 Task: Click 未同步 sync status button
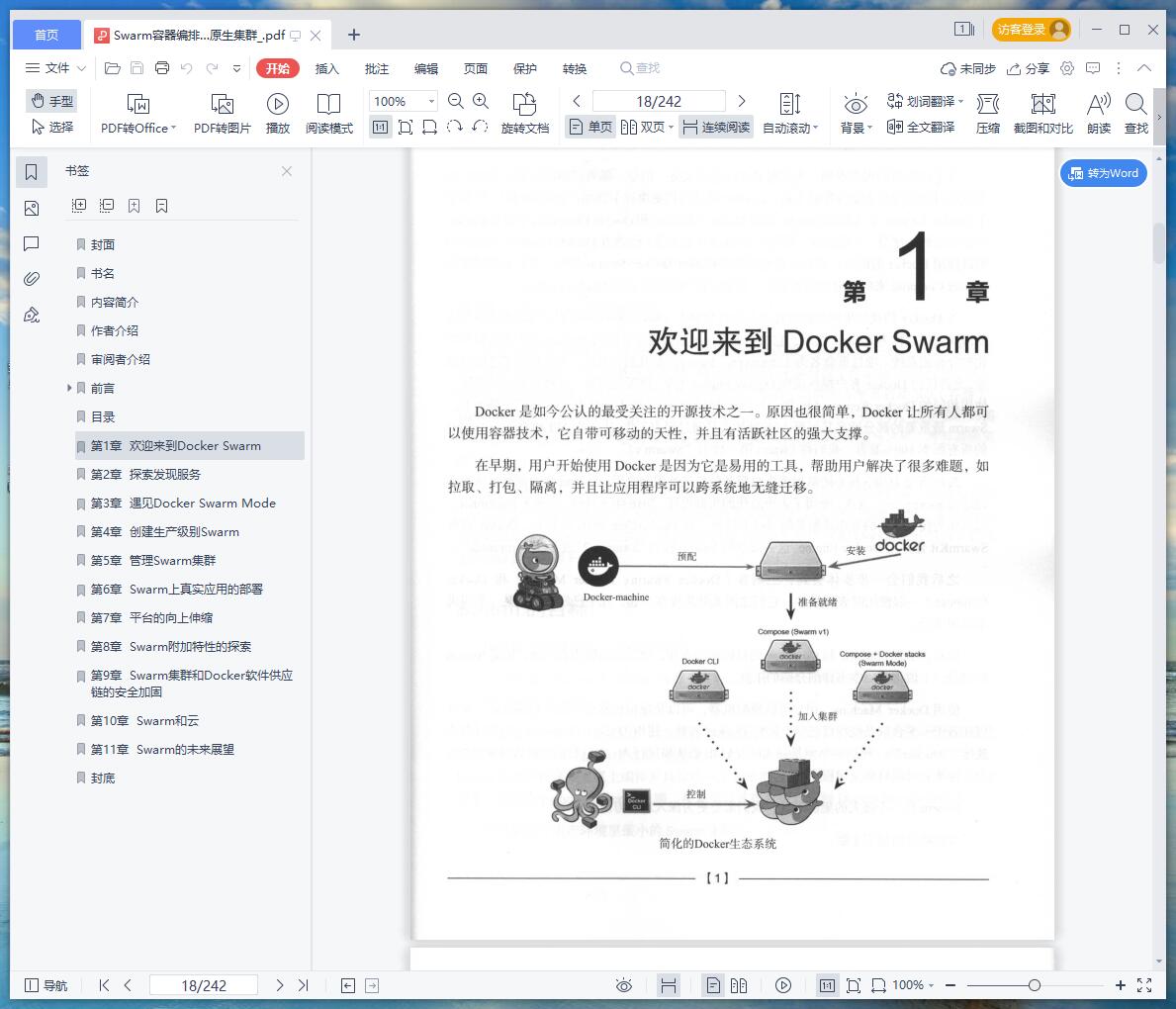[967, 68]
